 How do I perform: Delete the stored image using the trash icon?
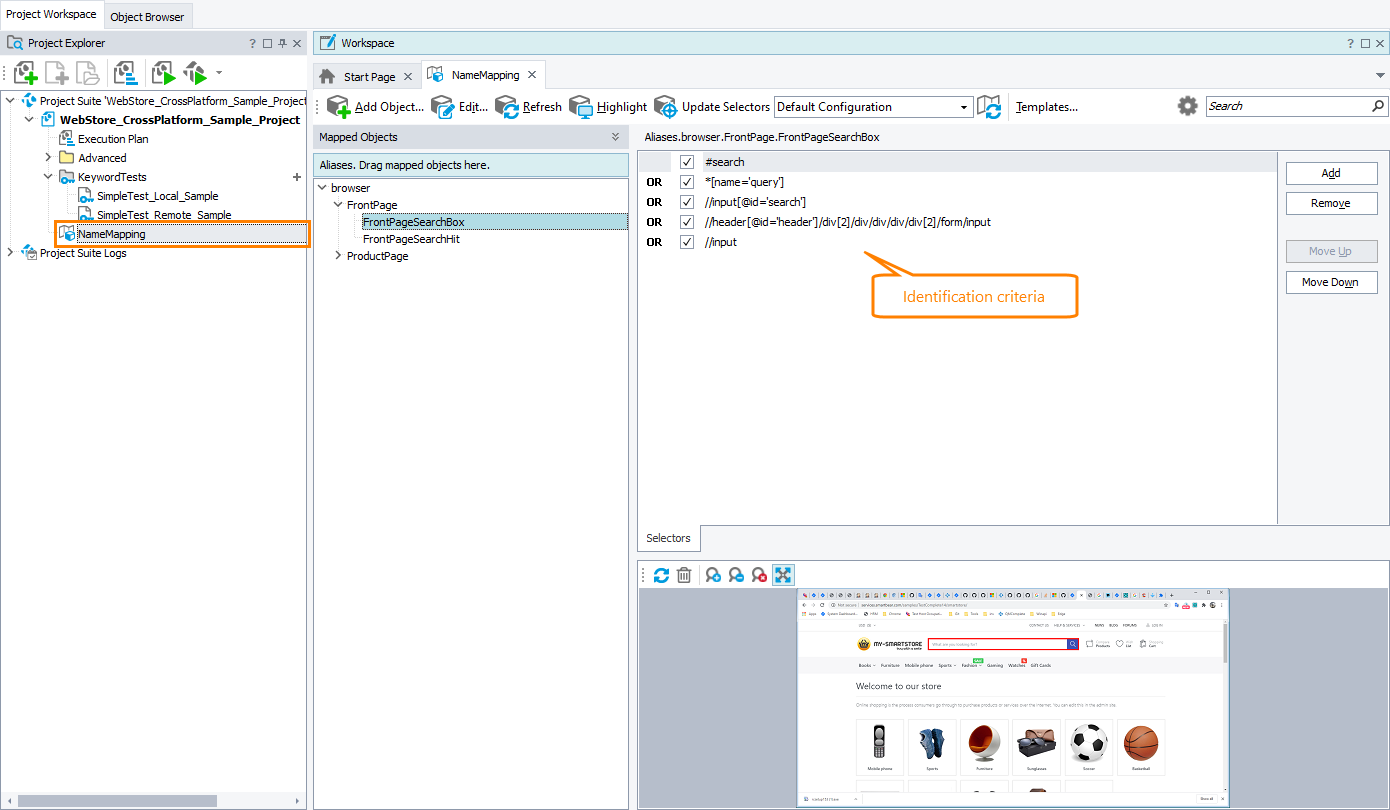[x=685, y=574]
